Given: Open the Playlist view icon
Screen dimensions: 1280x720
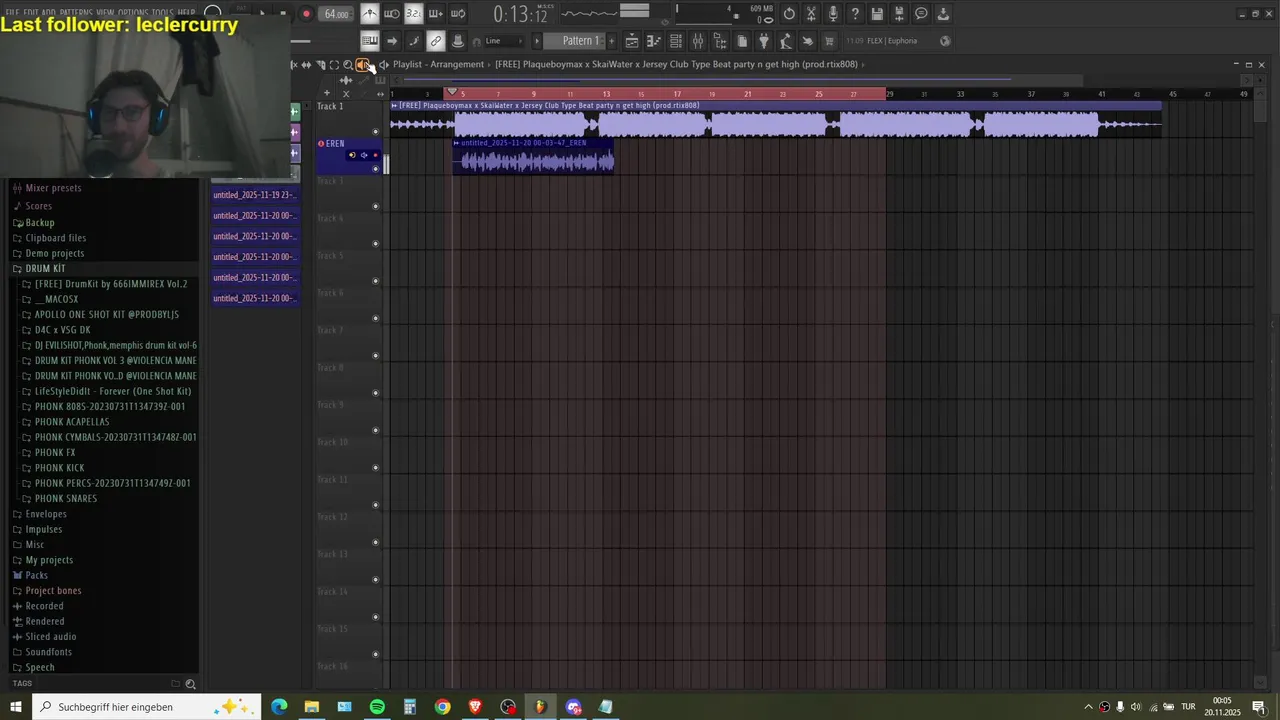Looking at the screenshot, I should [632, 41].
